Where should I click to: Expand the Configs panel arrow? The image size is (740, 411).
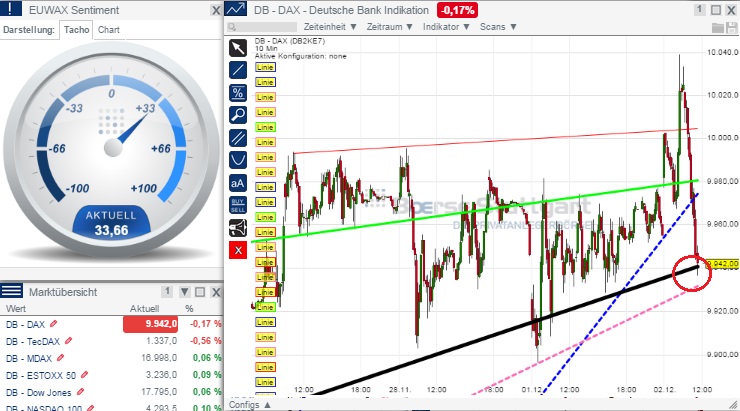(x=268, y=405)
